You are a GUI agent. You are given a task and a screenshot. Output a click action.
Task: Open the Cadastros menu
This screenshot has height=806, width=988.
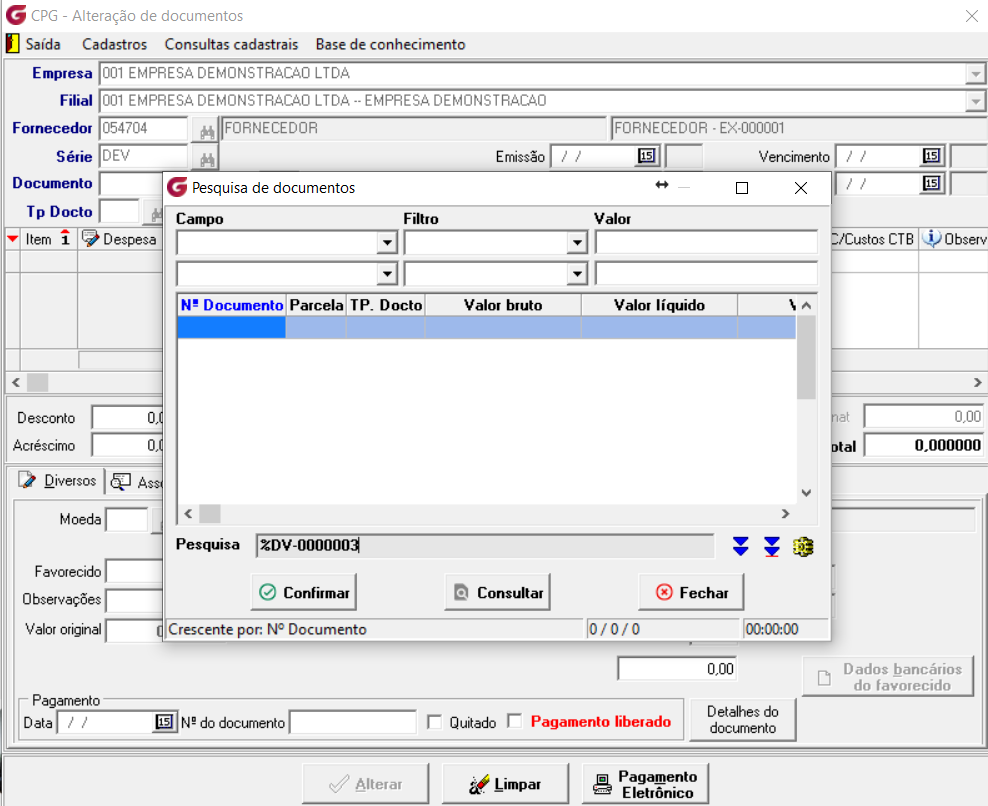pyautogui.click(x=115, y=44)
